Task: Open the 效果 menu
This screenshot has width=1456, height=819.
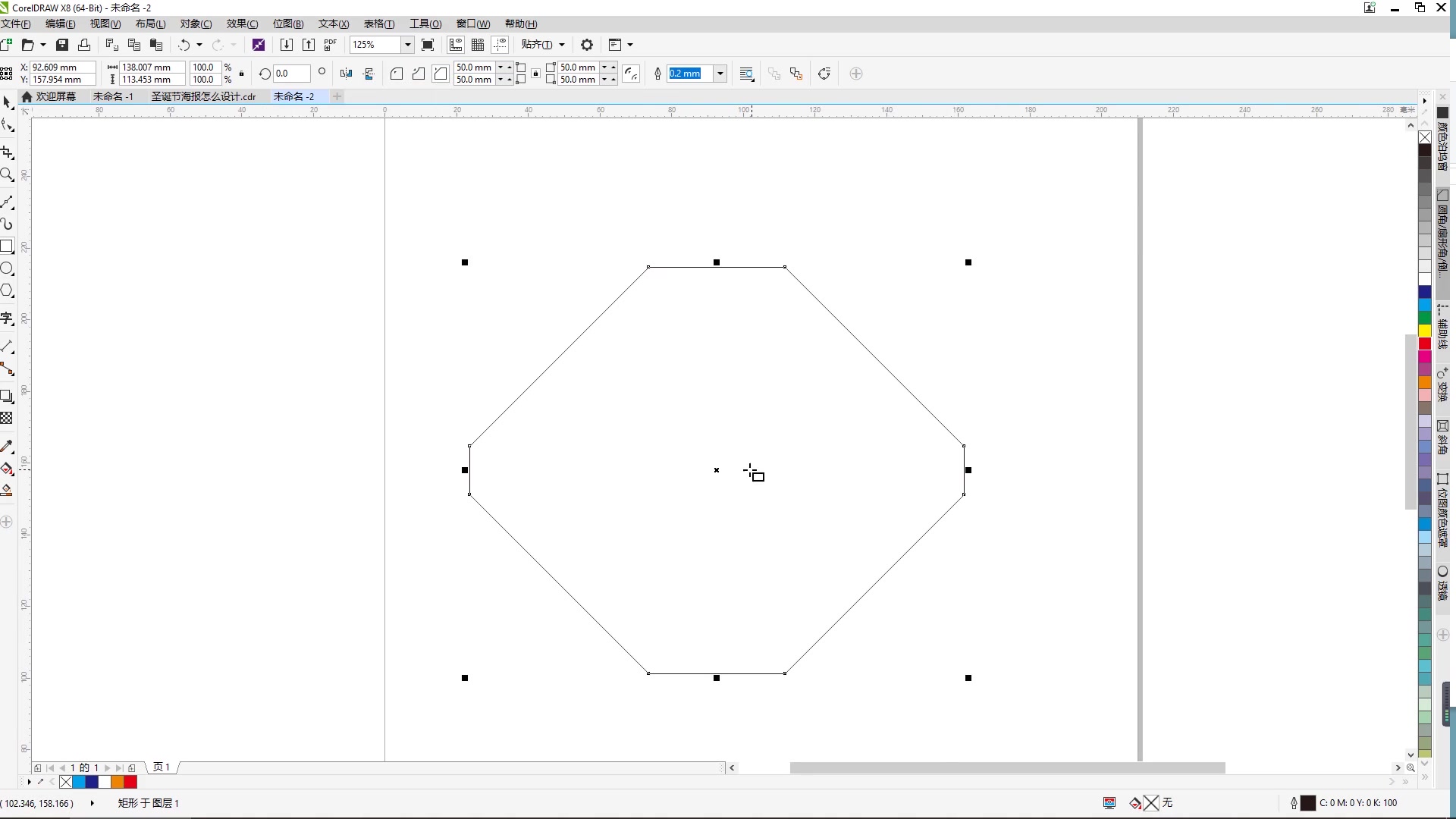Action: coord(242,24)
